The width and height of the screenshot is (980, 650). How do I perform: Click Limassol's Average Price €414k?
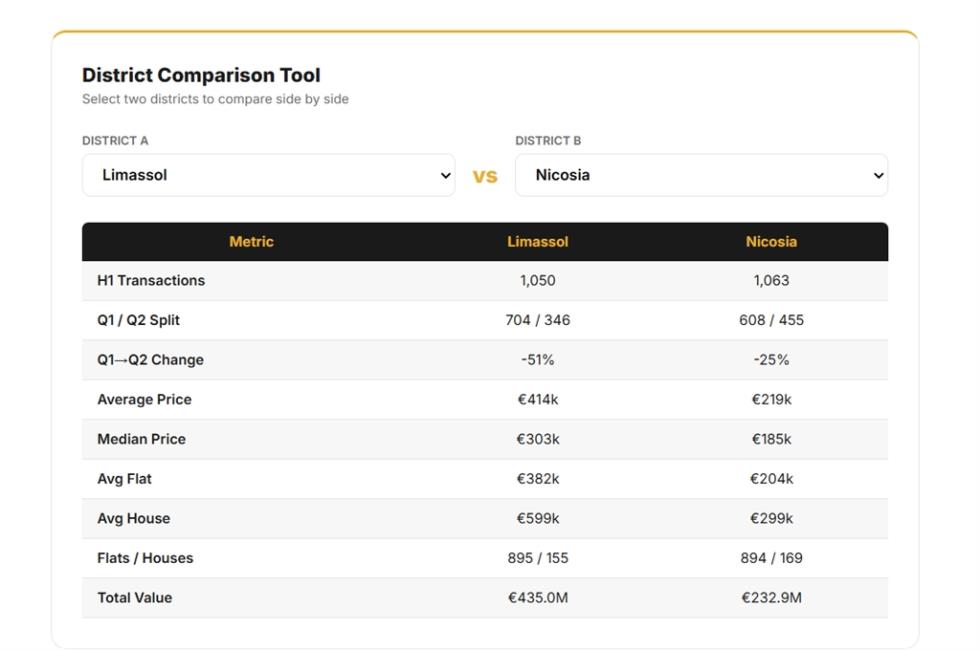click(x=538, y=399)
